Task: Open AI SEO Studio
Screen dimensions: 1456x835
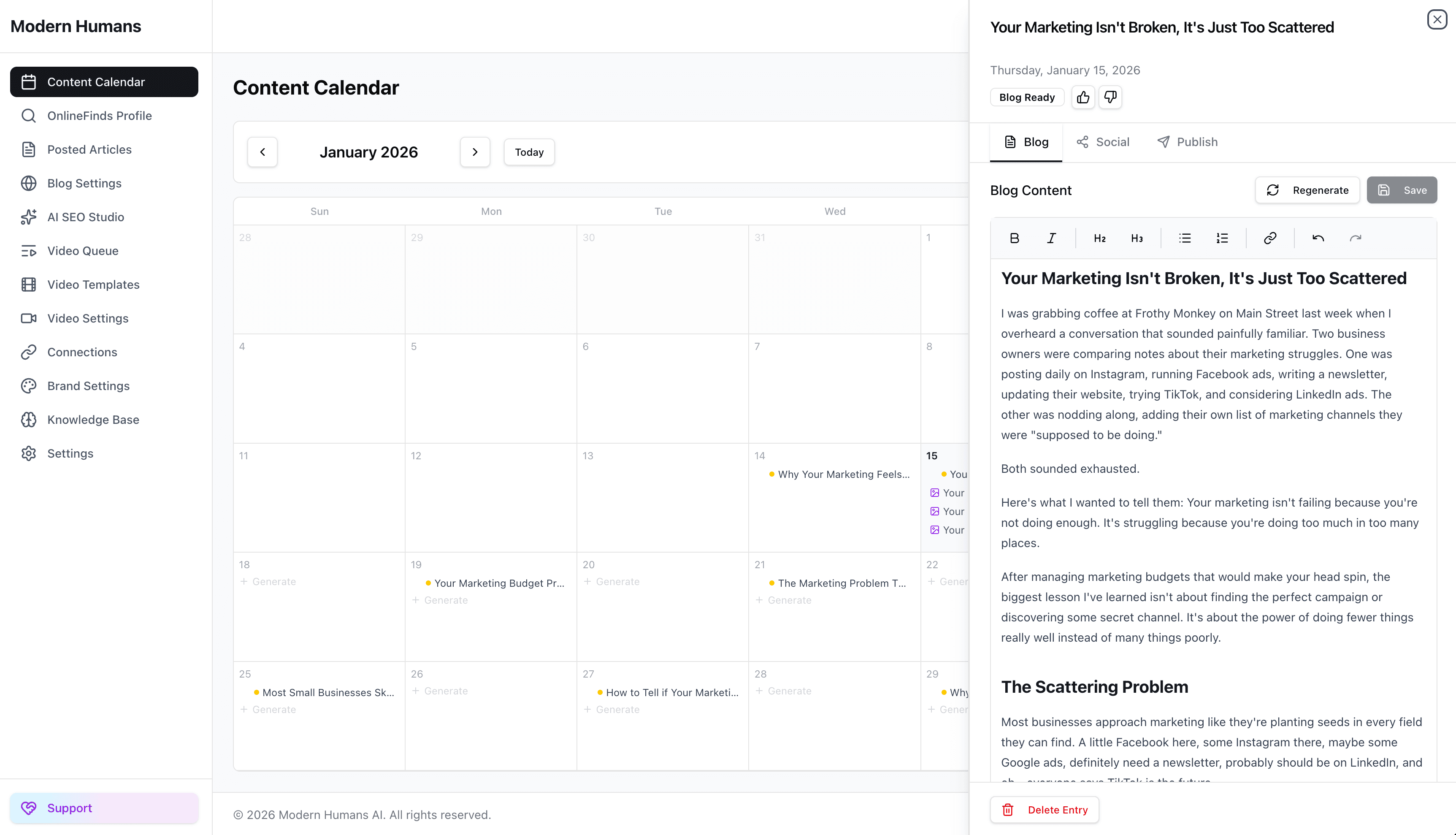Action: coord(104,217)
